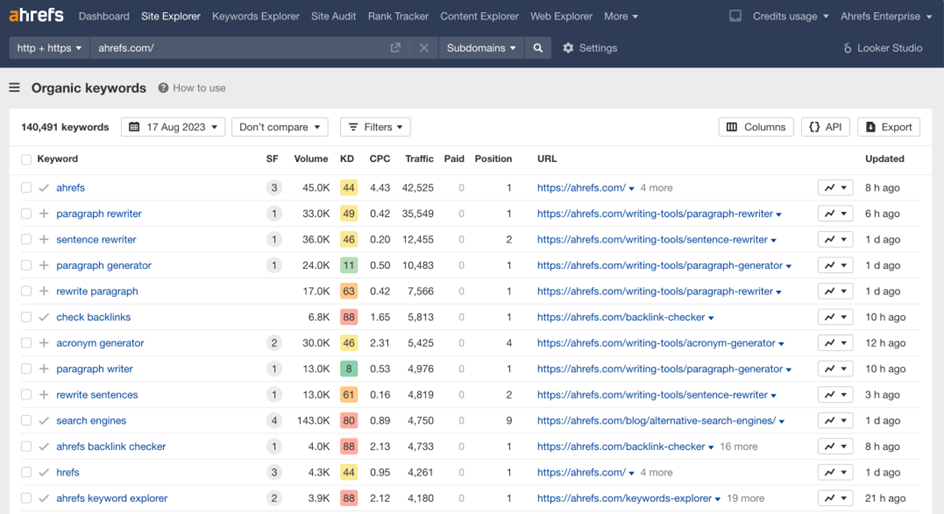Check the paragraph rewriter row checkbox
944x514 pixels.
click(26, 214)
